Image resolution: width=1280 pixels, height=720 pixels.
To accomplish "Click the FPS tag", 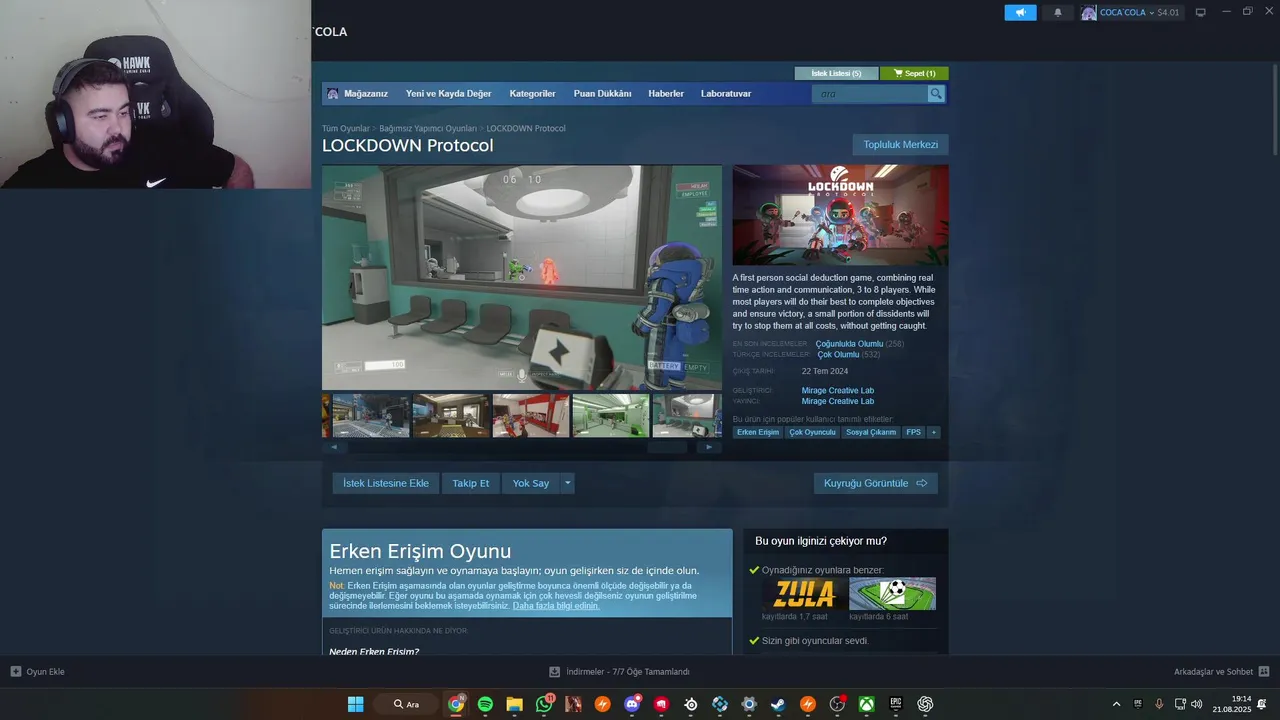I will (914, 432).
